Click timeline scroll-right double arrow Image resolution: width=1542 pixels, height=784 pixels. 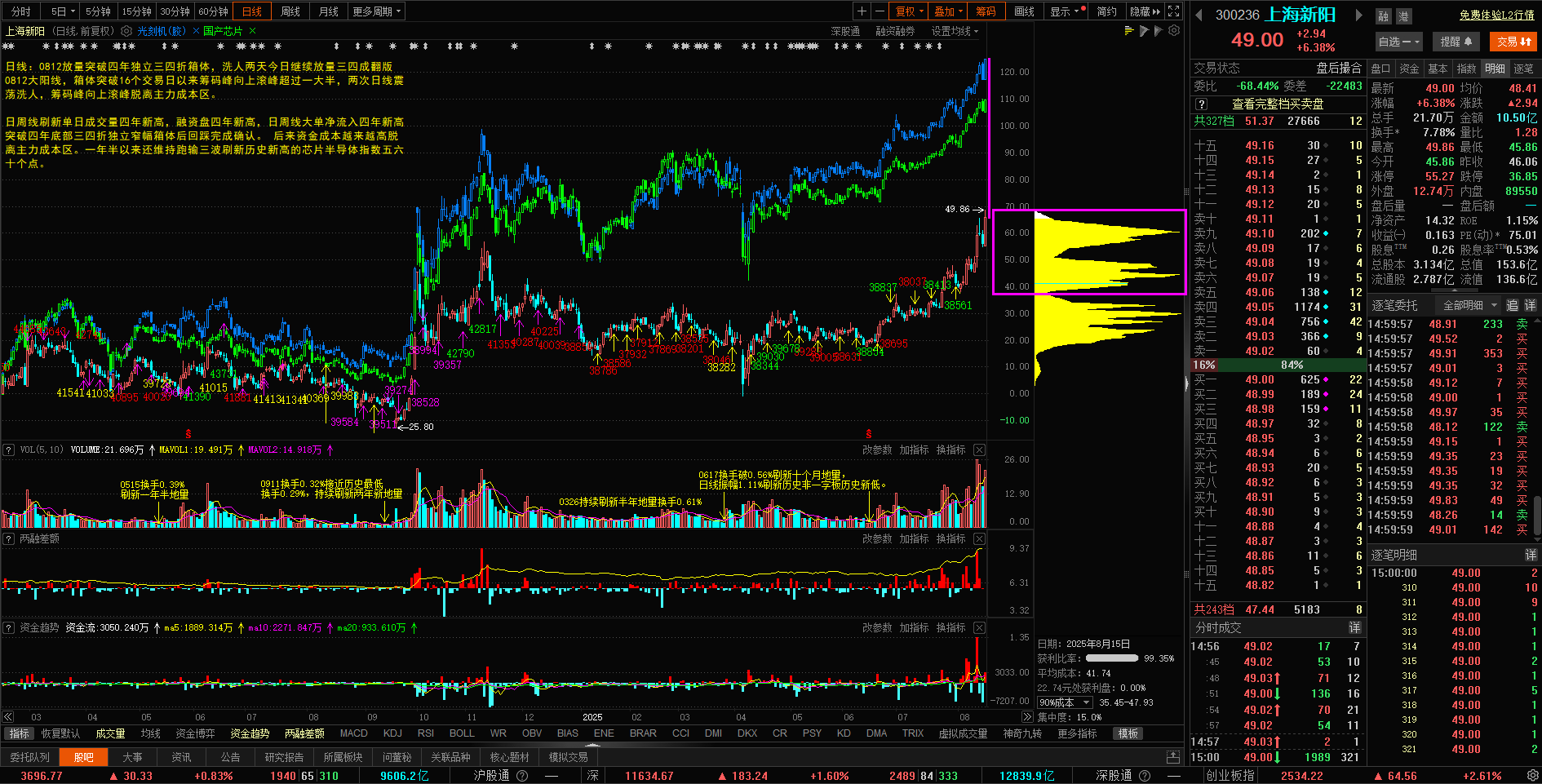click(1027, 717)
